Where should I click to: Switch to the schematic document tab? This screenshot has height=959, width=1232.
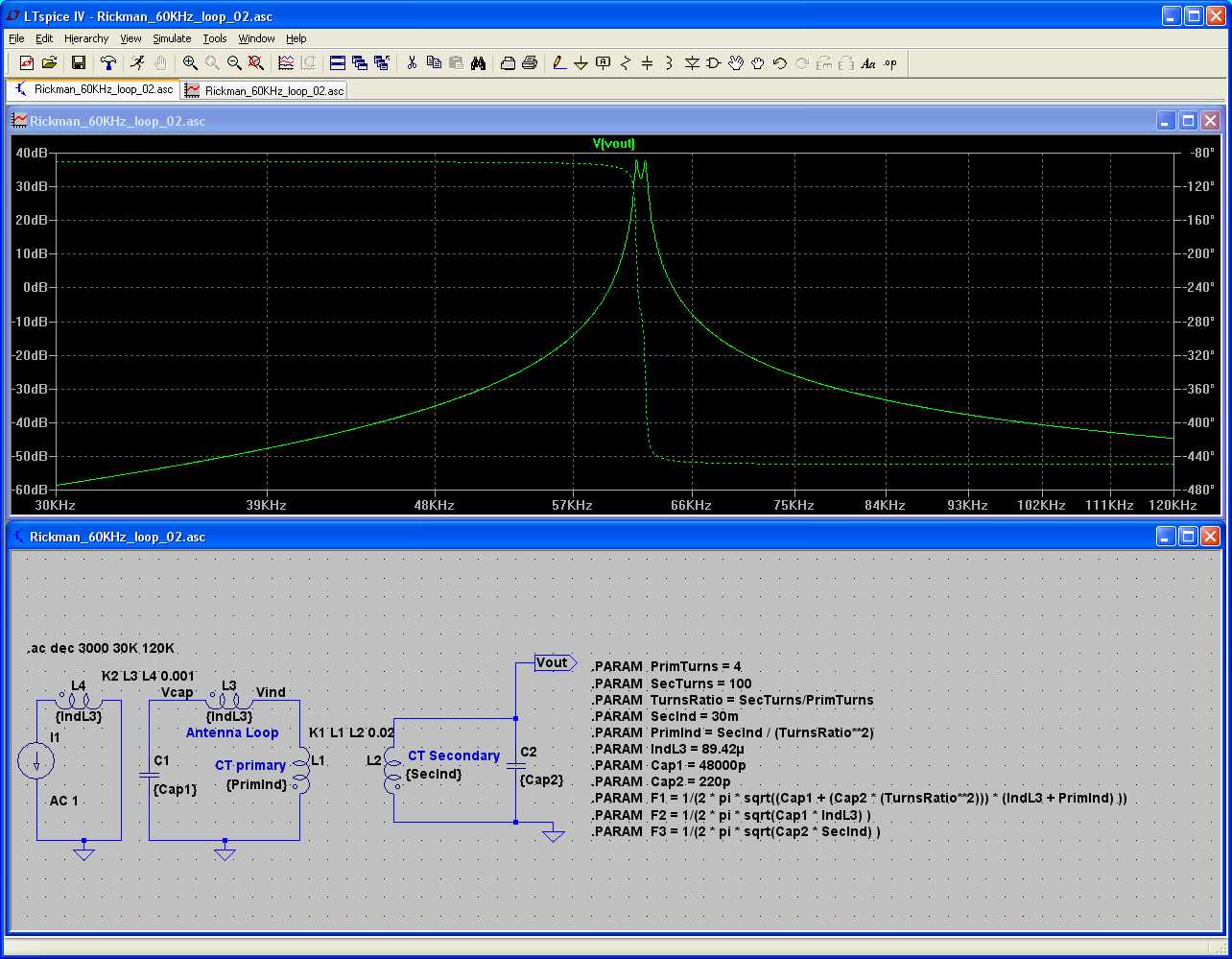coord(94,90)
